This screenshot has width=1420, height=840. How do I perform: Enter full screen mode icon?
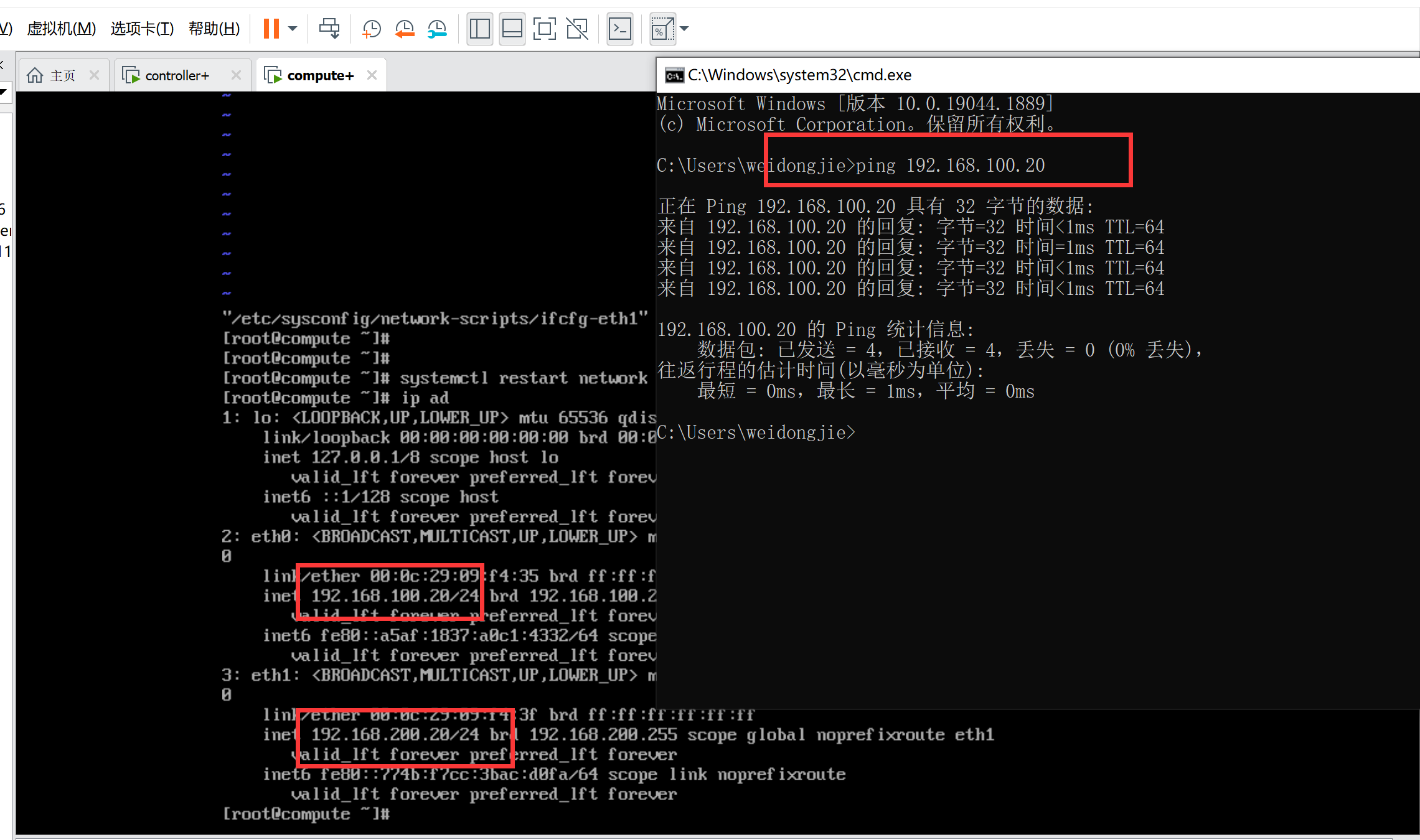pyautogui.click(x=545, y=29)
